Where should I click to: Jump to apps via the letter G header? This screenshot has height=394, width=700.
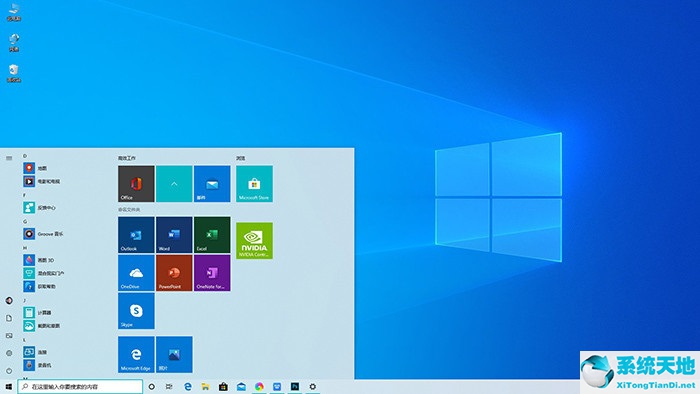pyautogui.click(x=25, y=221)
